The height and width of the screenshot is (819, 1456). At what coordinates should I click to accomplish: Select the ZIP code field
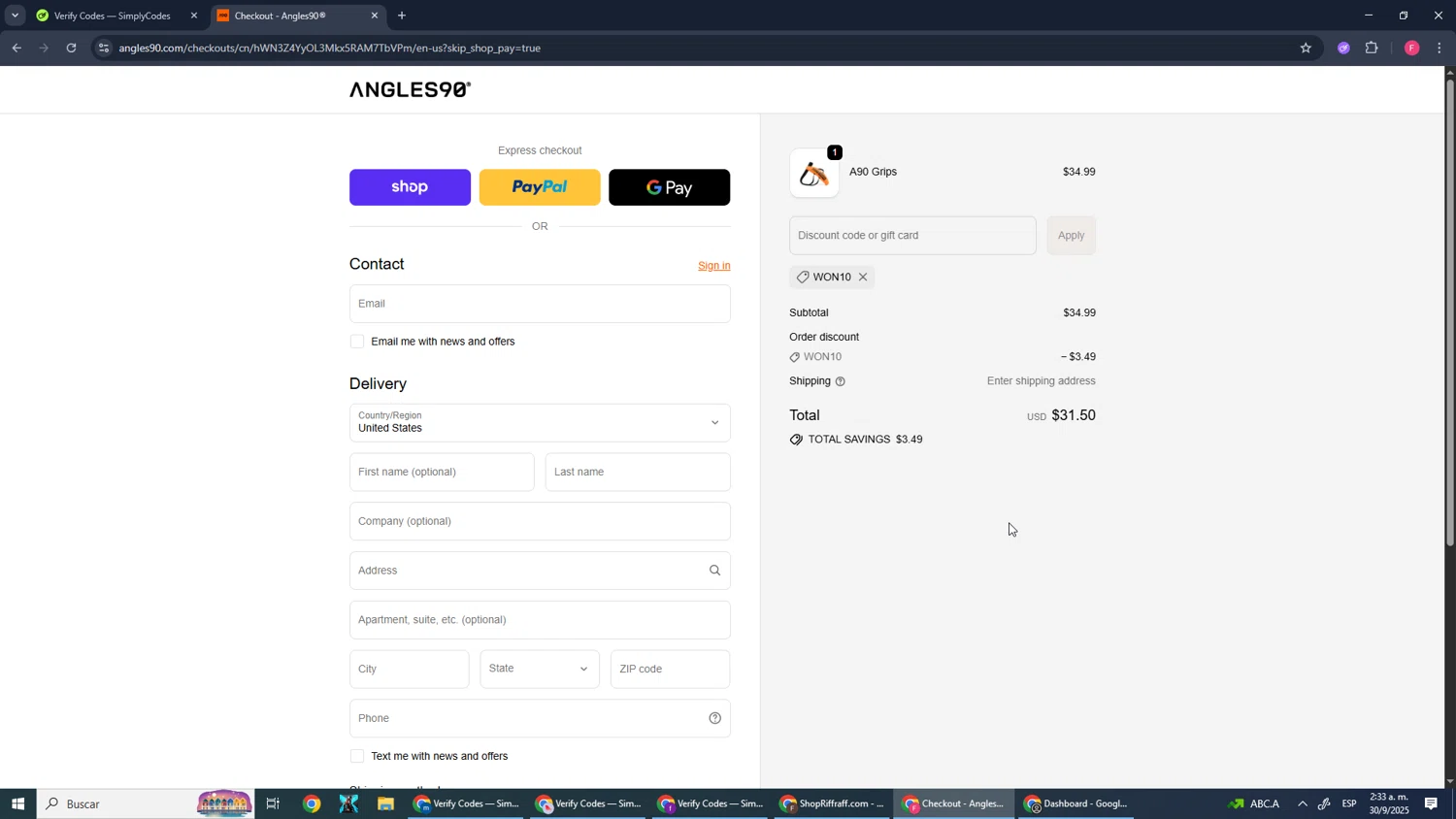[670, 670]
